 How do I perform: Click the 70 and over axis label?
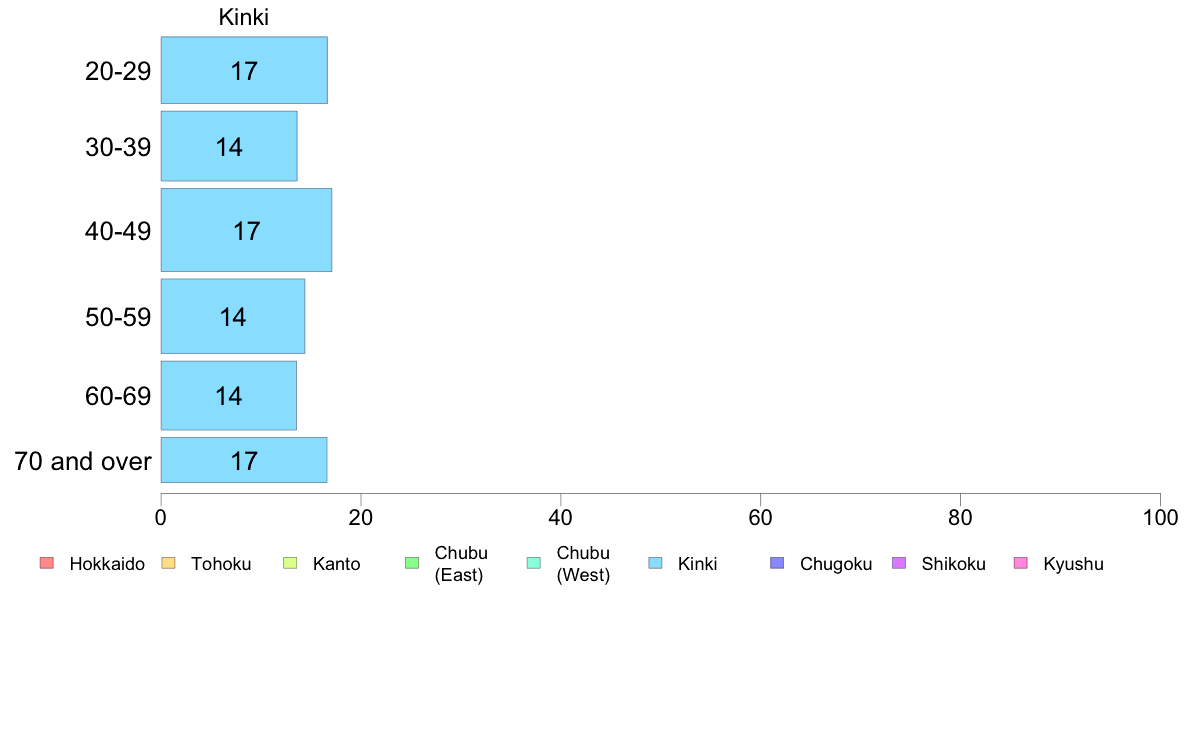coord(83,462)
